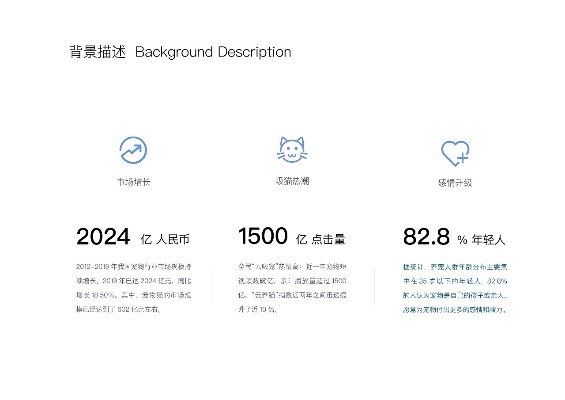Click the cat face icon
The width and height of the screenshot is (565, 400).
tap(292, 150)
